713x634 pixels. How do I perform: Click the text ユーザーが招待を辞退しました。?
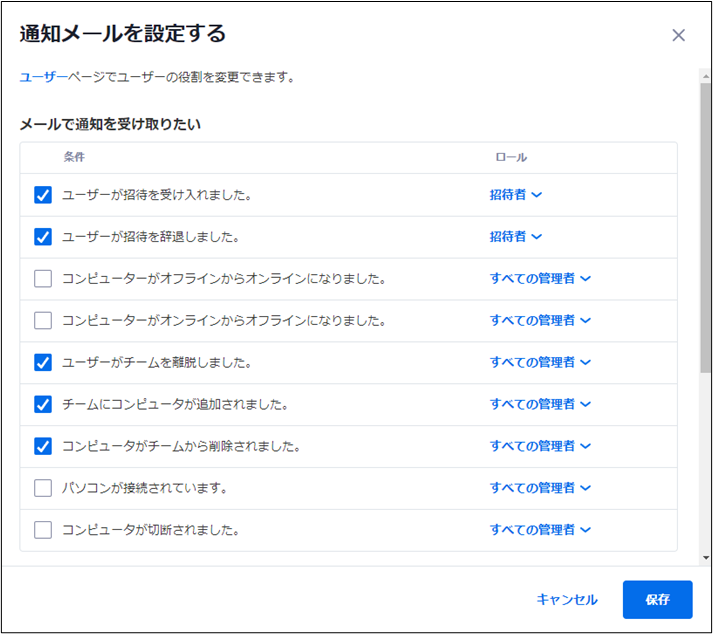tap(151, 237)
